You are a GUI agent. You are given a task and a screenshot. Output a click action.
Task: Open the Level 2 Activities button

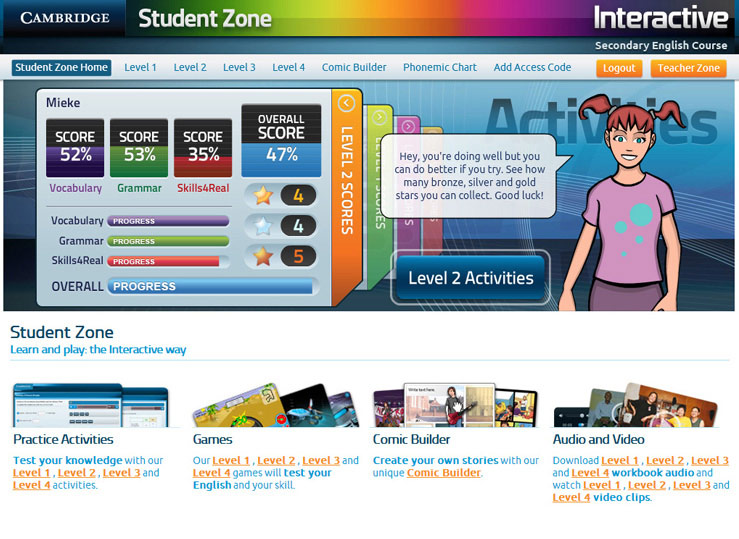pos(470,278)
